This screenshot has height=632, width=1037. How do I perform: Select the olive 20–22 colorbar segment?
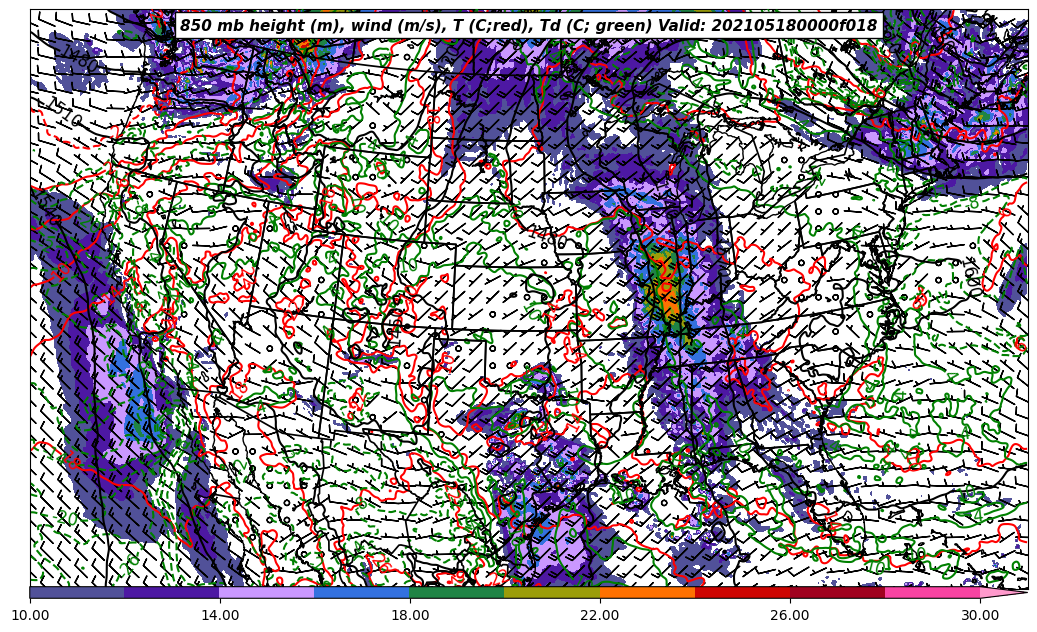pos(552,592)
